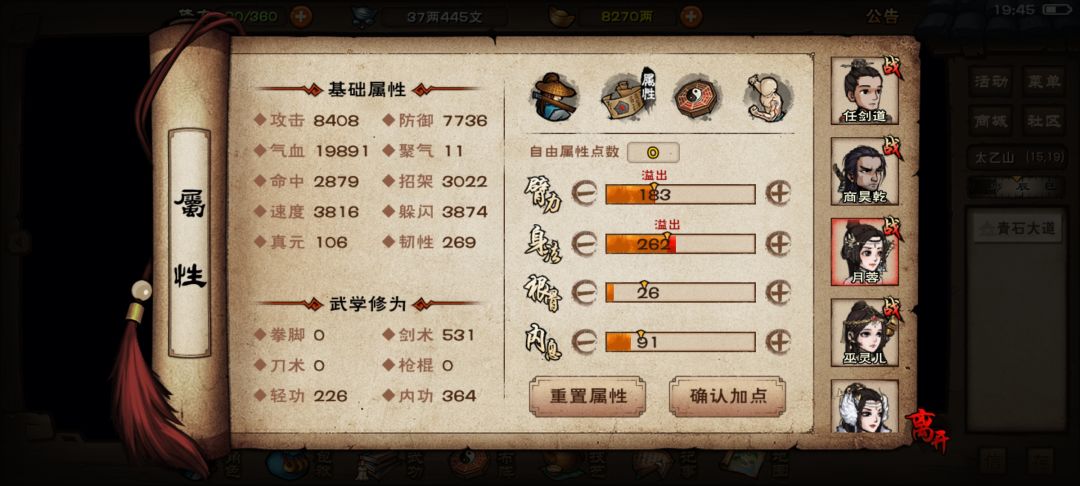Open the acupoint body figure icon
Screen dimensions: 1080x486
(767, 97)
